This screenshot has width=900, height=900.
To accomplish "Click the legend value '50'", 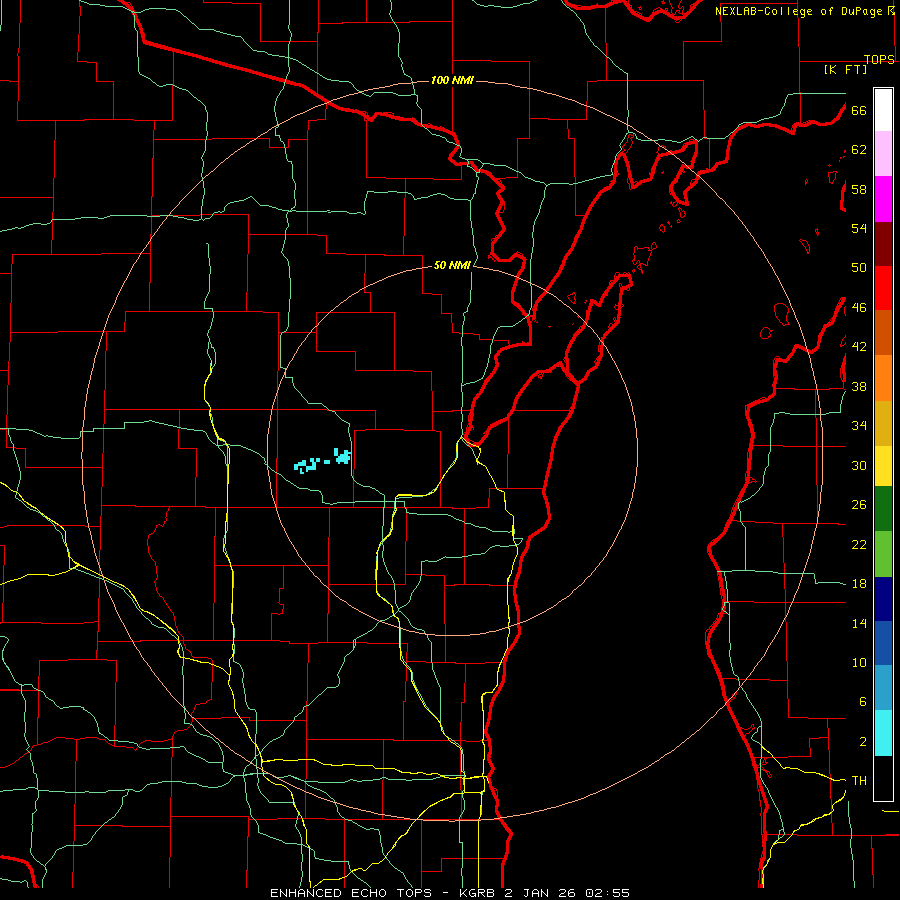I will pos(859,268).
